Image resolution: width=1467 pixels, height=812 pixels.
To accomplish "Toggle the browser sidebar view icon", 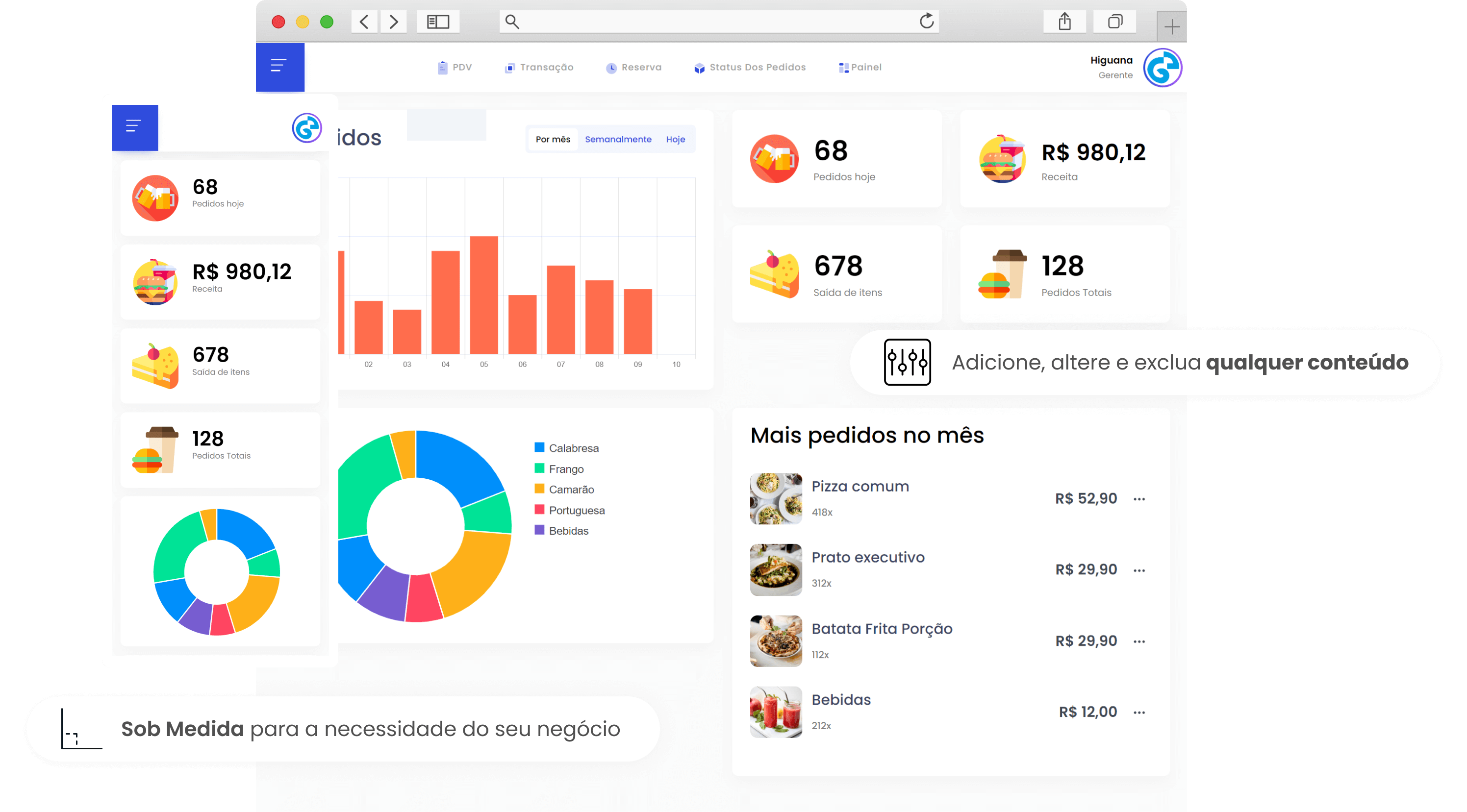I will (x=438, y=22).
